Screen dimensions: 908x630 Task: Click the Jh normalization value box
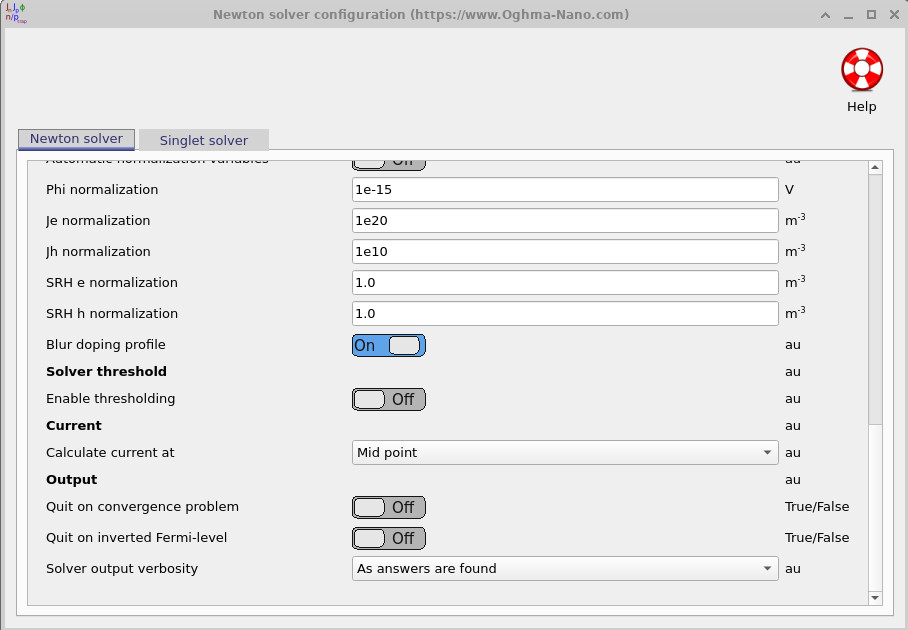point(565,251)
